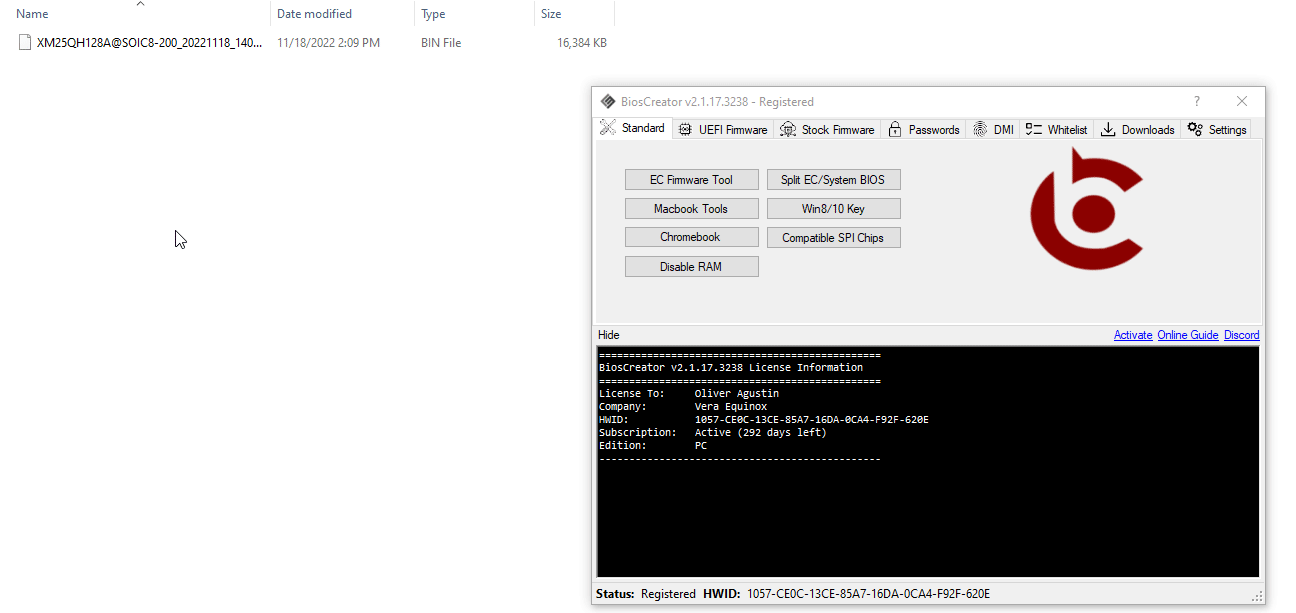Click the BIN file icon in Explorer
The image size is (1296, 613).
(x=25, y=43)
